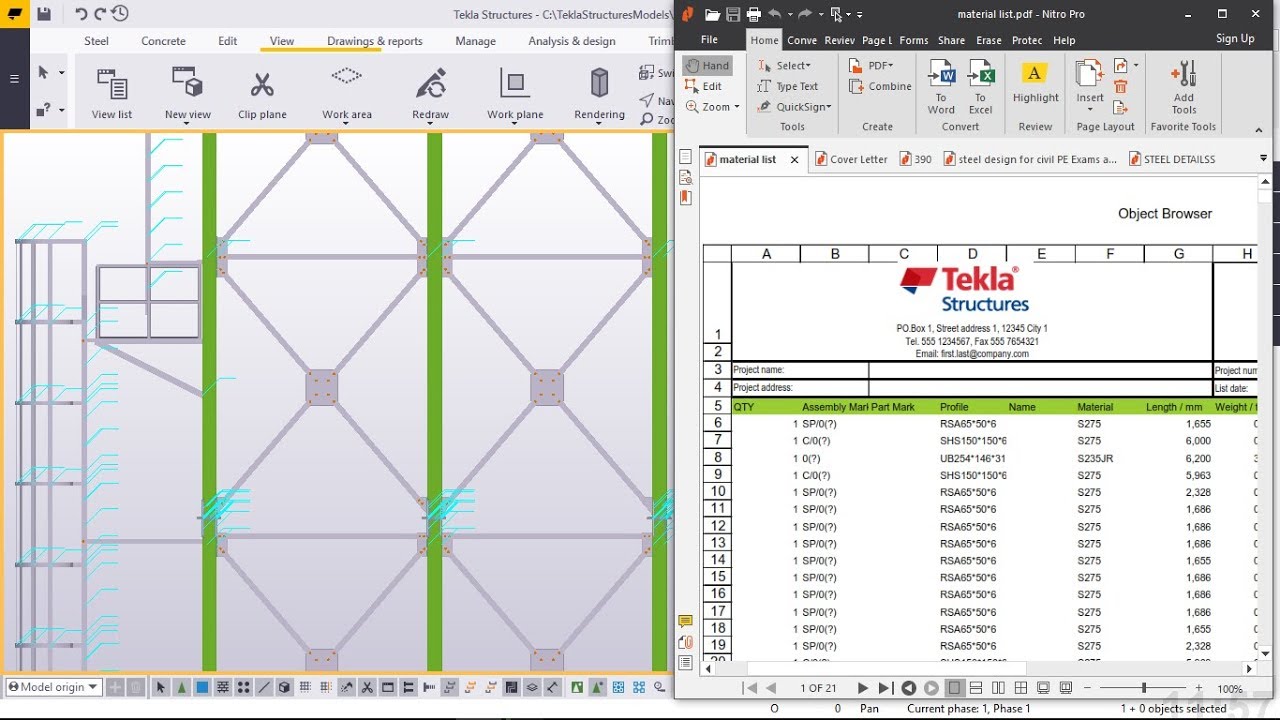
Task: Open the Steel tab in Tekla
Action: tap(96, 41)
